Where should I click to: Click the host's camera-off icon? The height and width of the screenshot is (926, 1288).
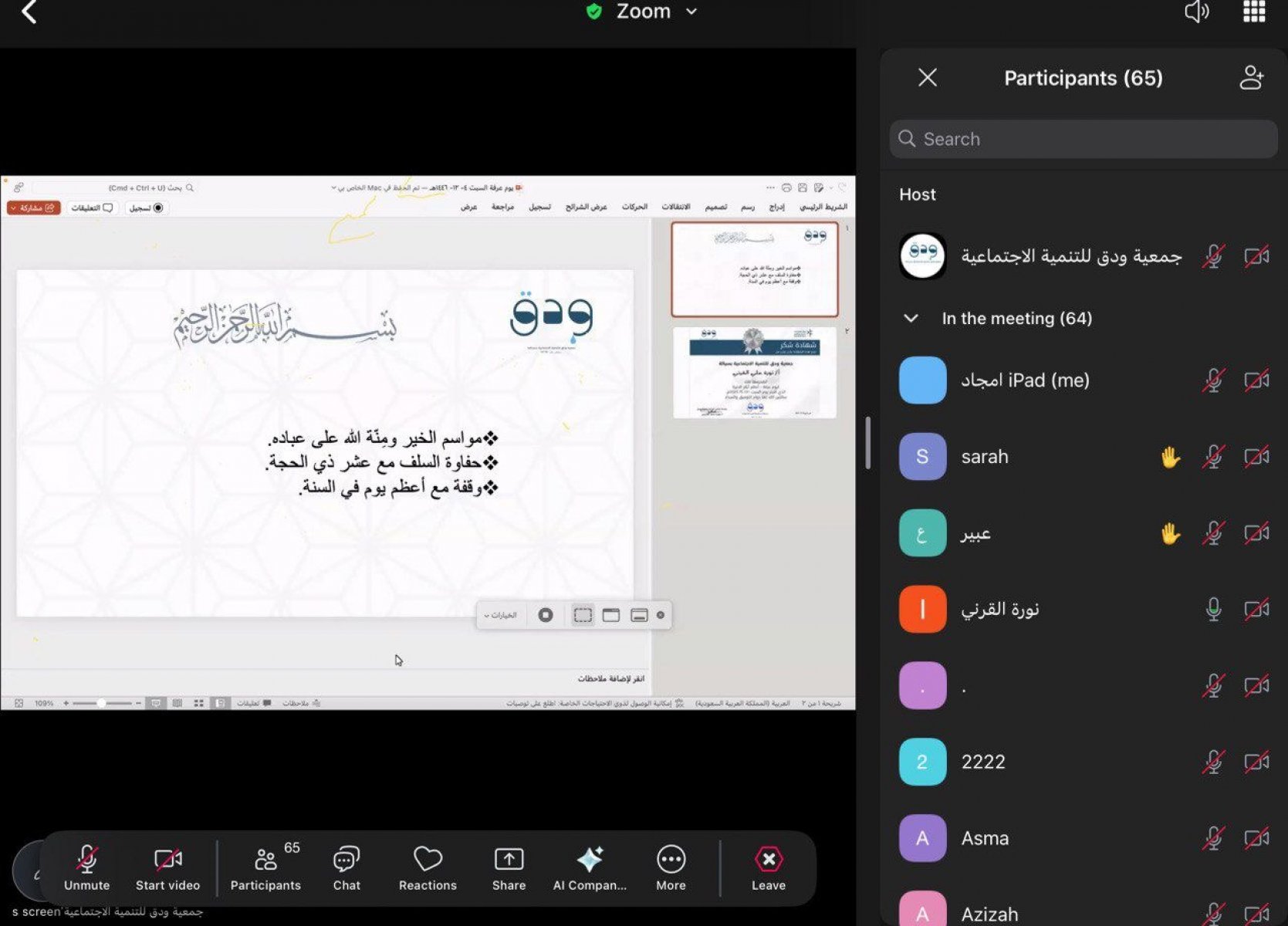point(1256,256)
